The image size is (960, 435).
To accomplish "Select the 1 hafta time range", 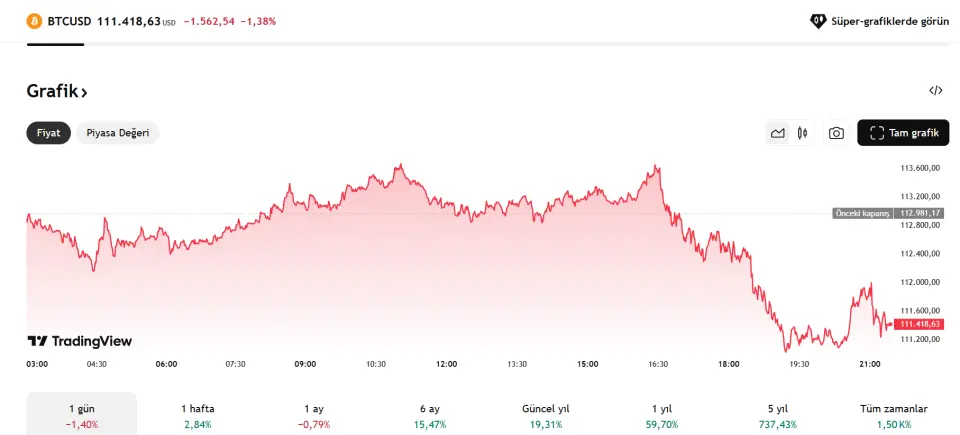I will point(198,415).
